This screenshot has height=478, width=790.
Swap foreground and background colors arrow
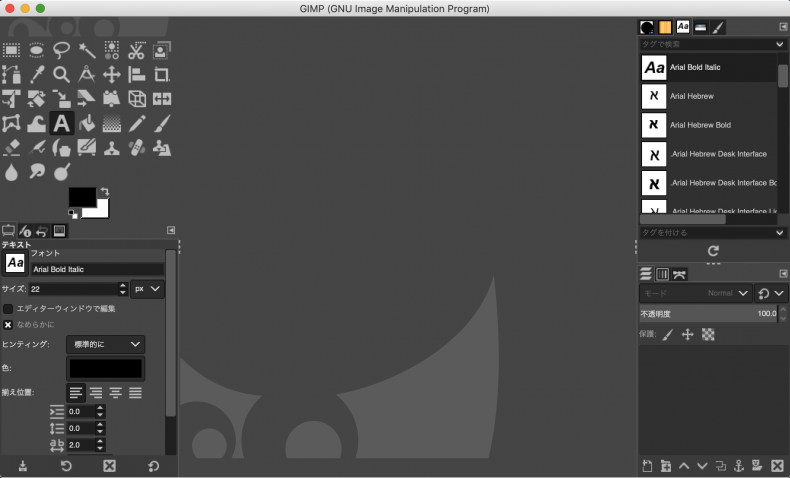[x=104, y=191]
